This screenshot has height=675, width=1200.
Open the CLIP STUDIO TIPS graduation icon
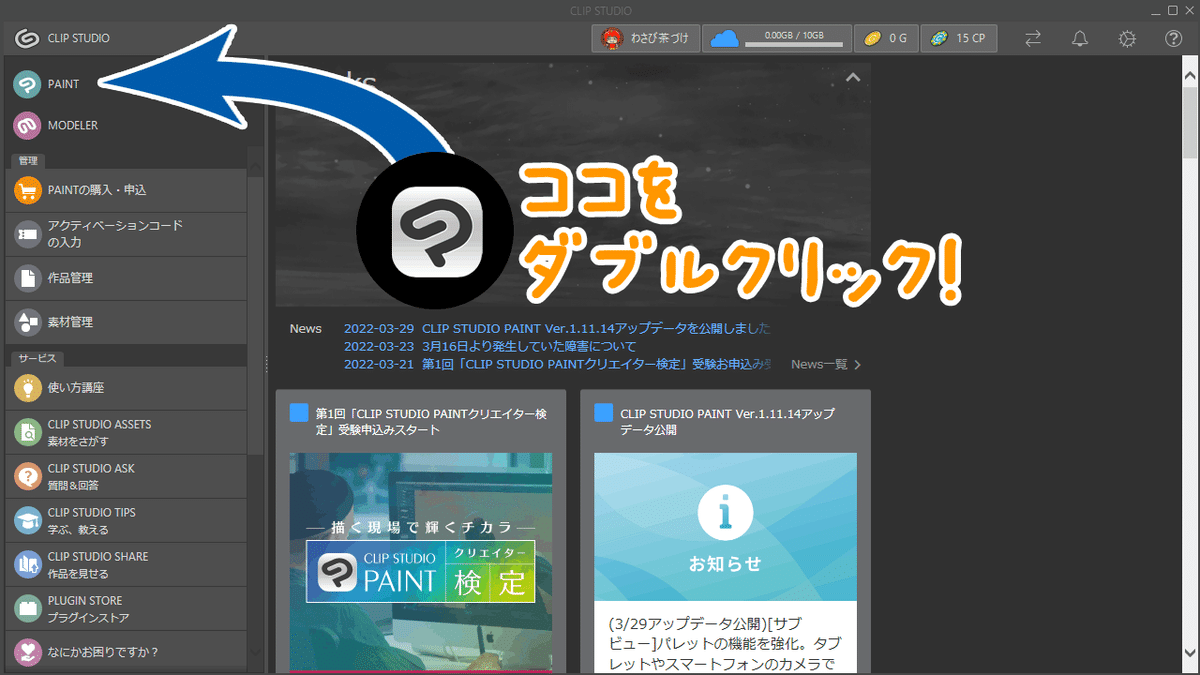[27, 520]
